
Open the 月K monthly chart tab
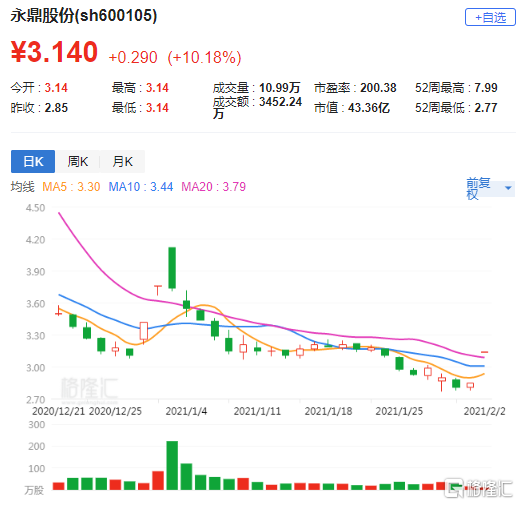tap(122, 162)
